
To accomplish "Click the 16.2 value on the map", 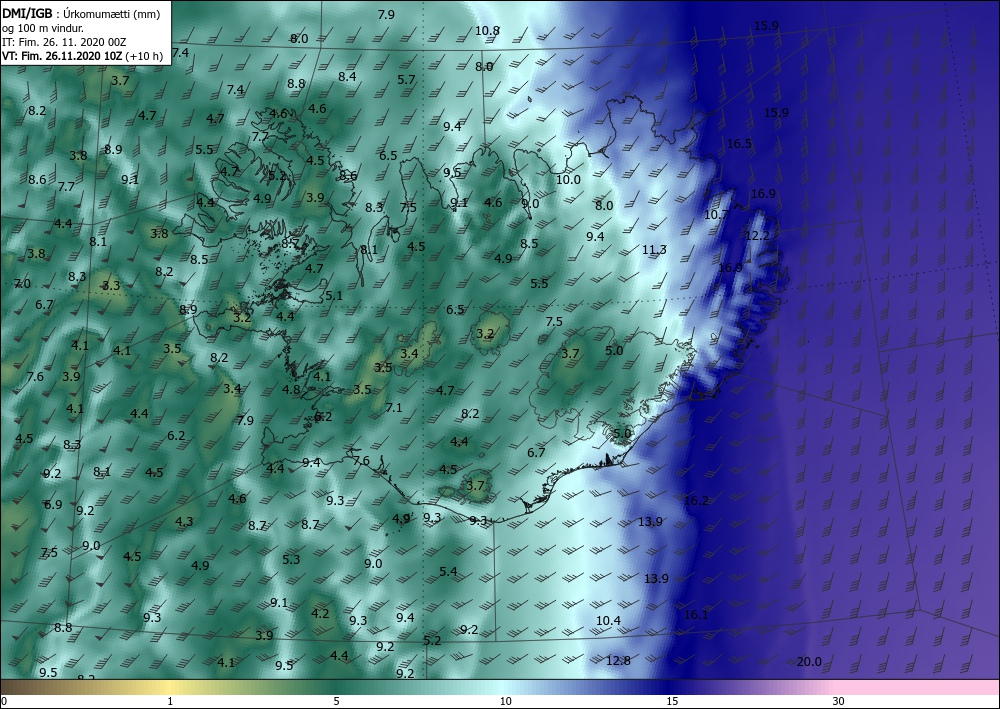I will point(696,501).
